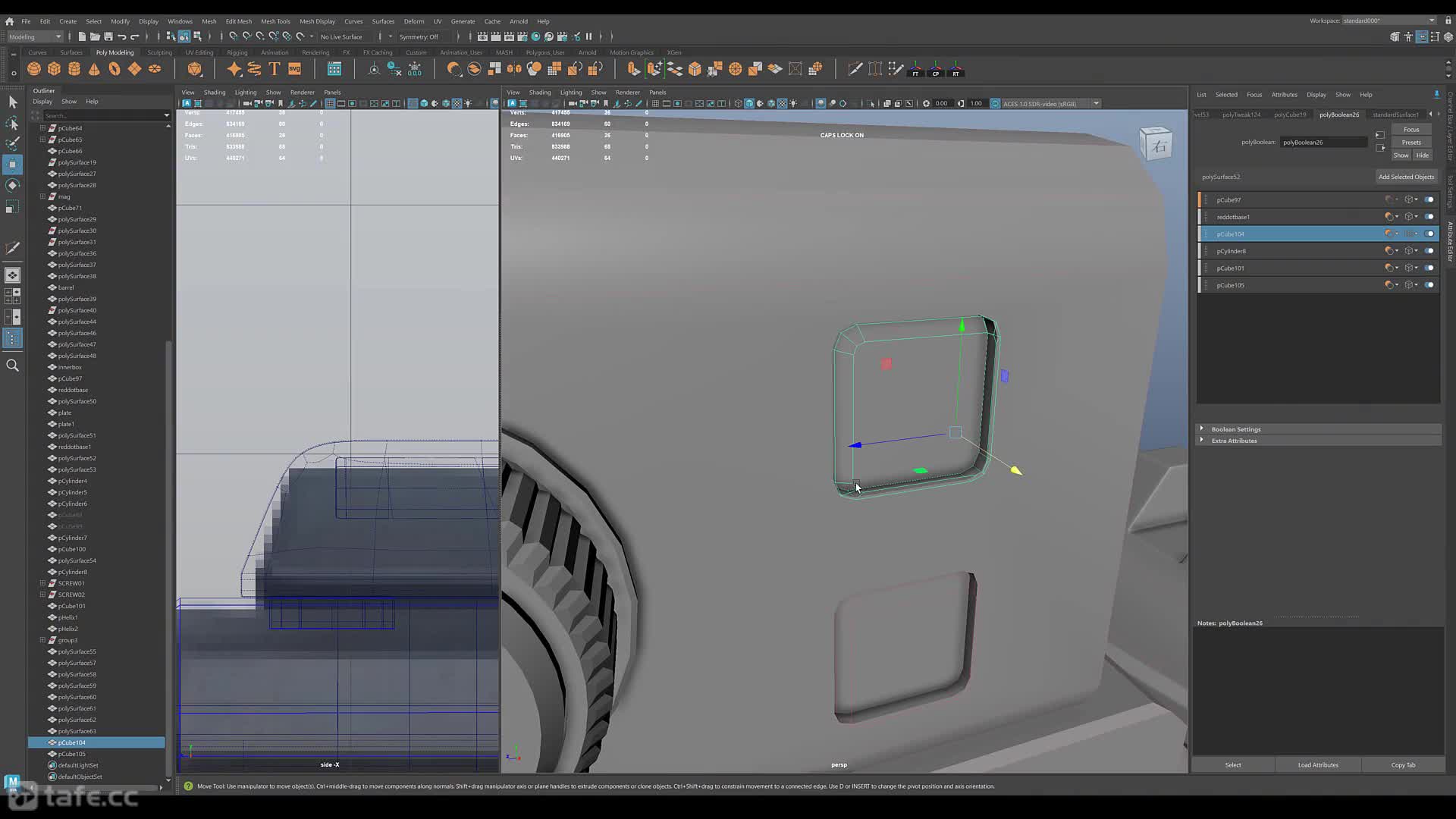
Task: Click the Multi-Cut tool shelf icon
Action: pyautogui.click(x=855, y=69)
